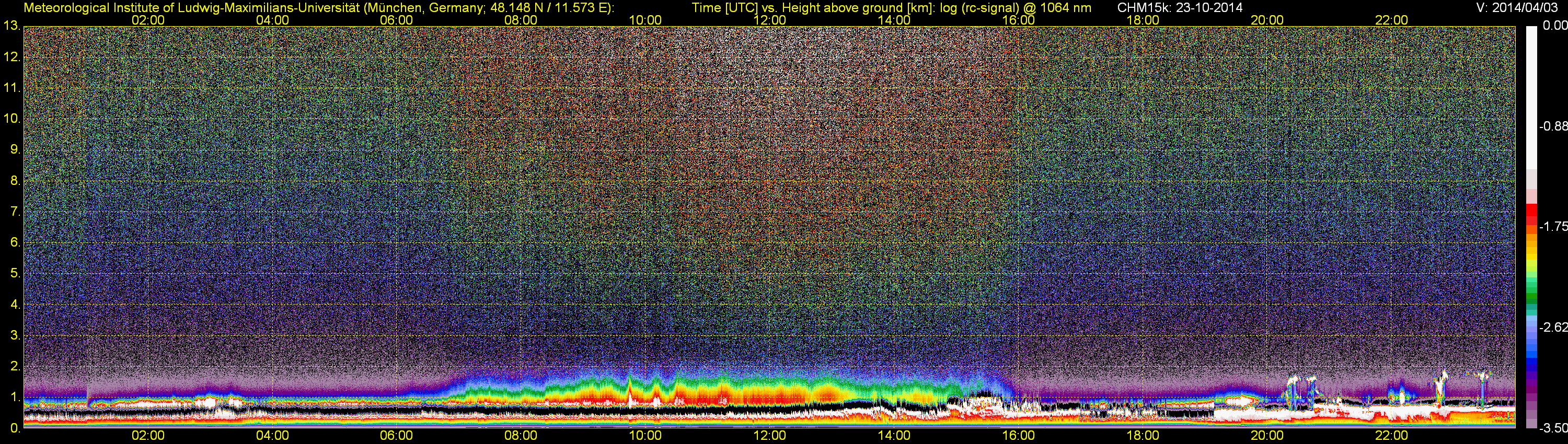
Task: Click the 12:00 label on the top time axis
Action: (769, 20)
